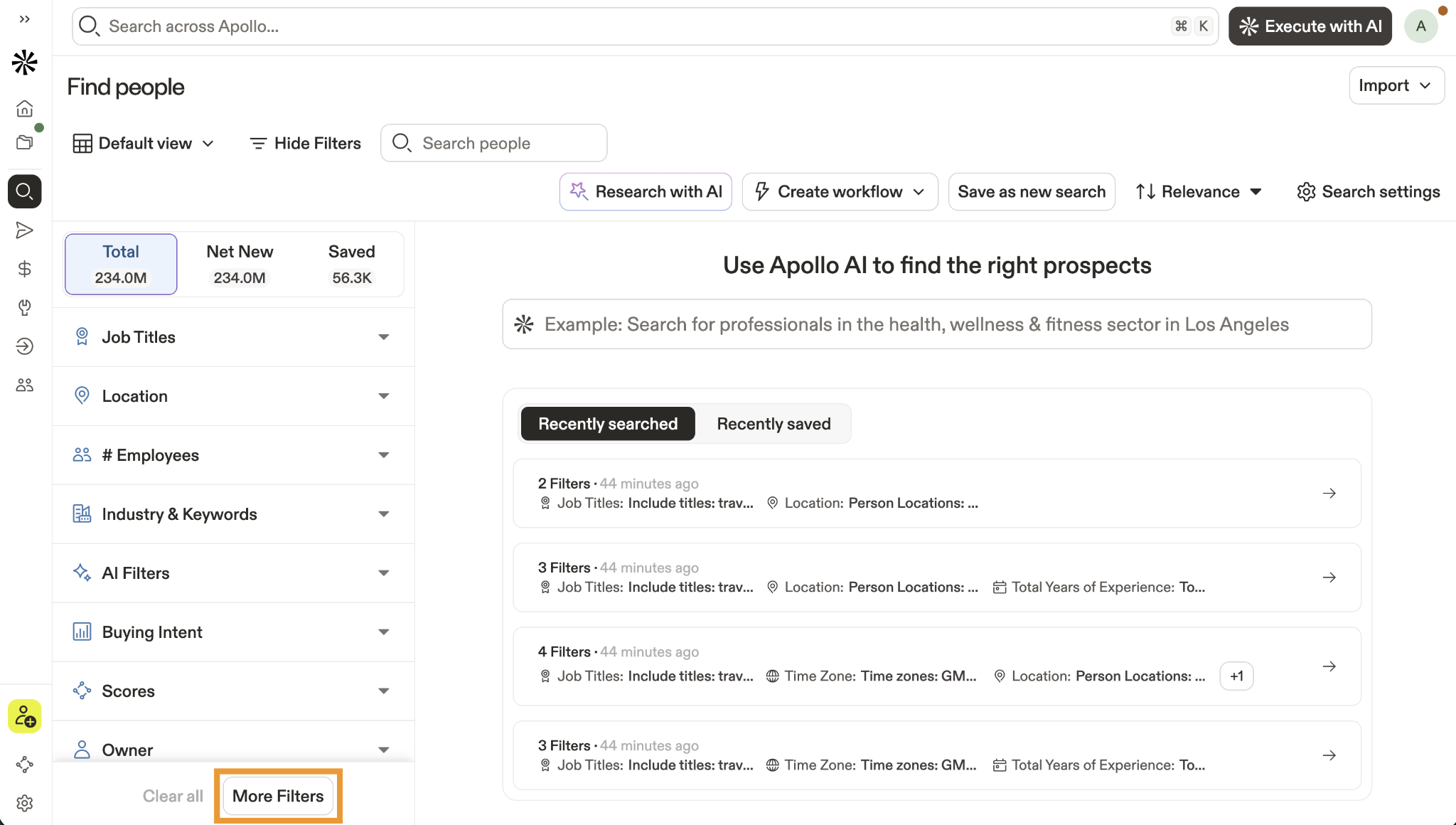Expand the Owner filter arrow
The width and height of the screenshot is (1456, 825).
[x=384, y=750]
